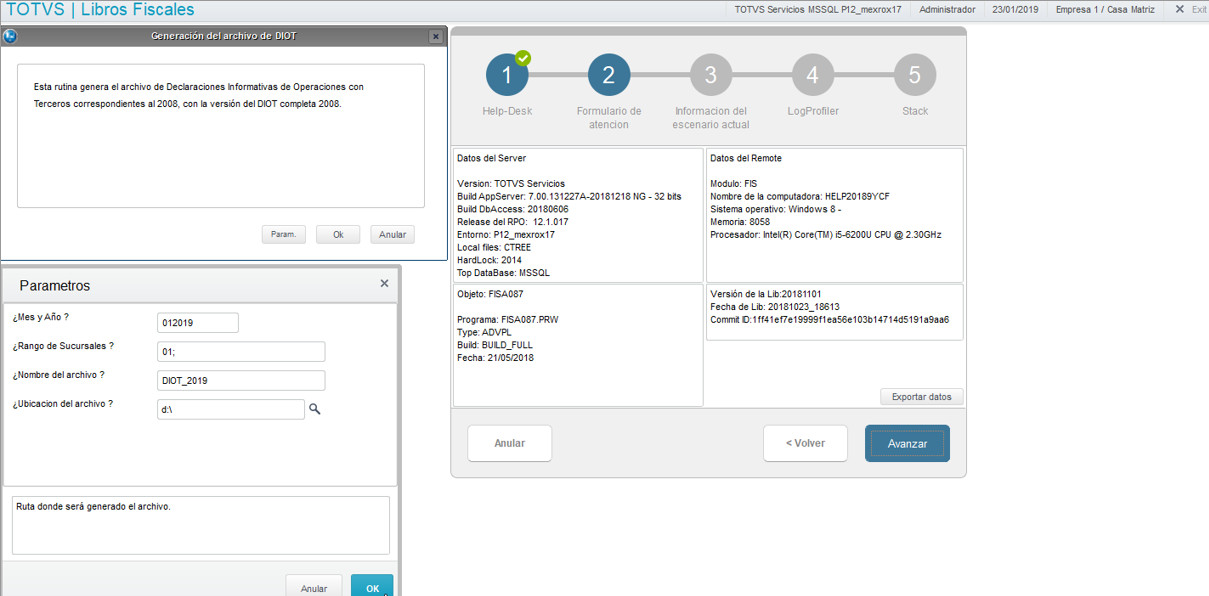Click the 'Modulo: FIS' line

click(733, 184)
